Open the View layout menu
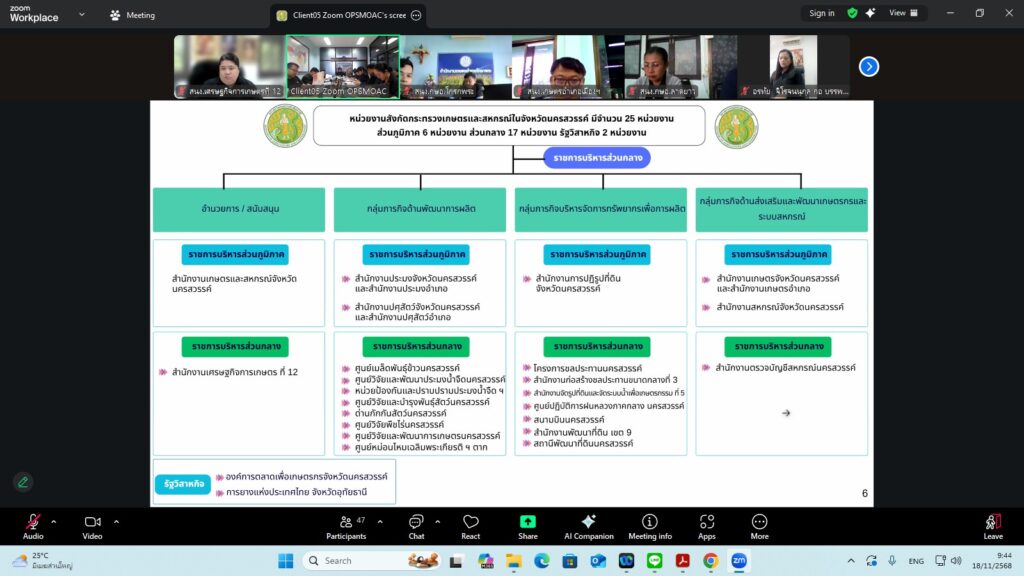 pyautogui.click(x=902, y=13)
